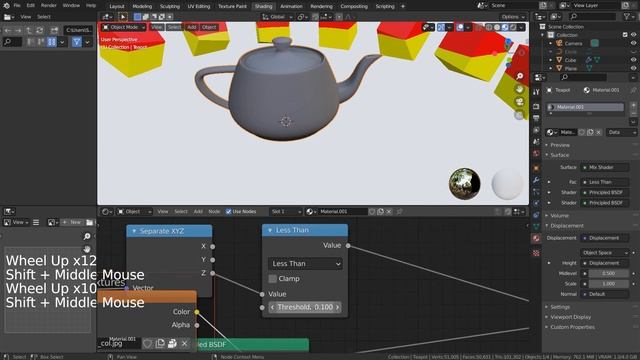Open the viewport Add menu
Screen dimensions: 640x360
tap(191, 27)
